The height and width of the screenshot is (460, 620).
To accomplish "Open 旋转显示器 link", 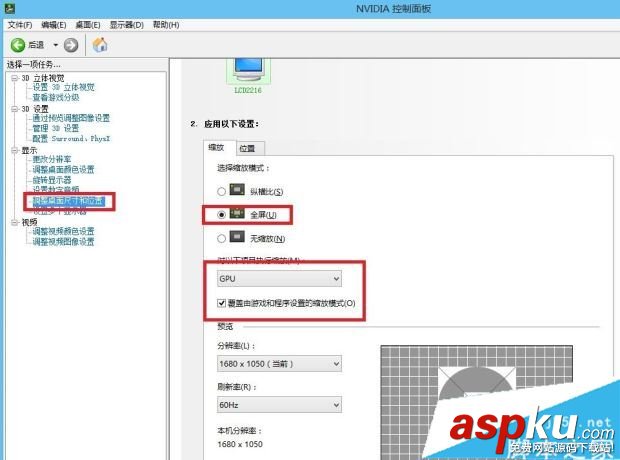I will (x=52, y=180).
